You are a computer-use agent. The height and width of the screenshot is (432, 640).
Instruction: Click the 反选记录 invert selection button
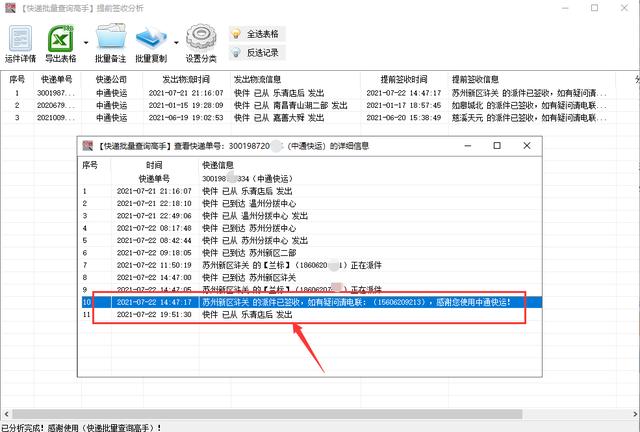tap(257, 53)
